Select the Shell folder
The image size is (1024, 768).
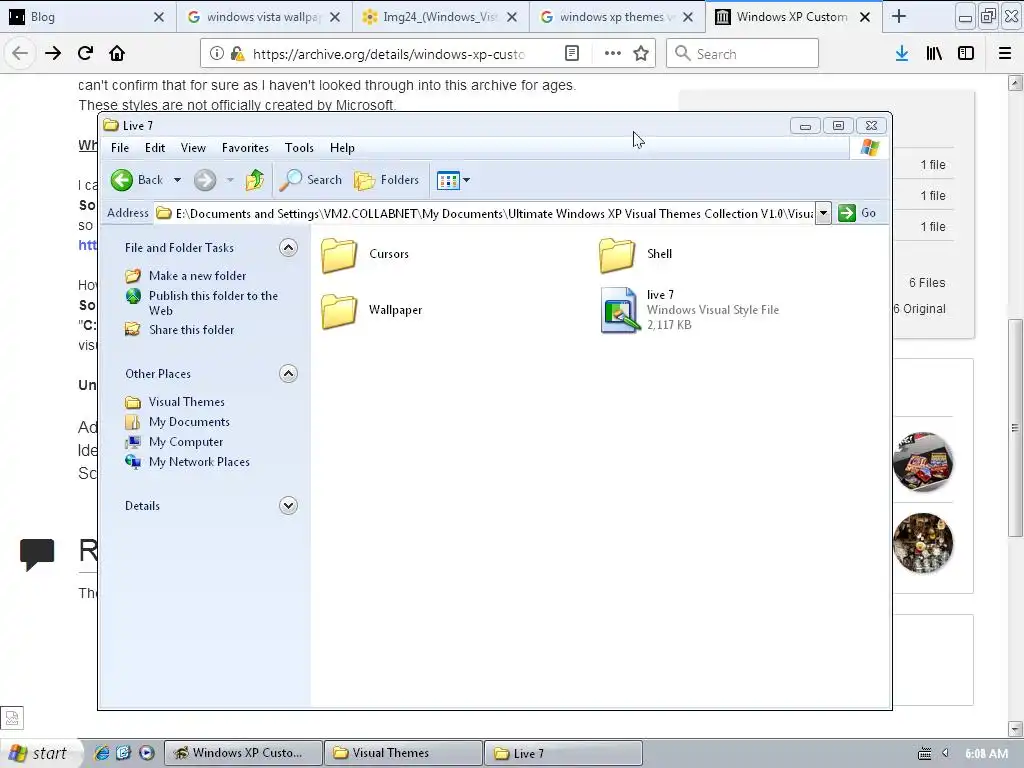(635, 254)
